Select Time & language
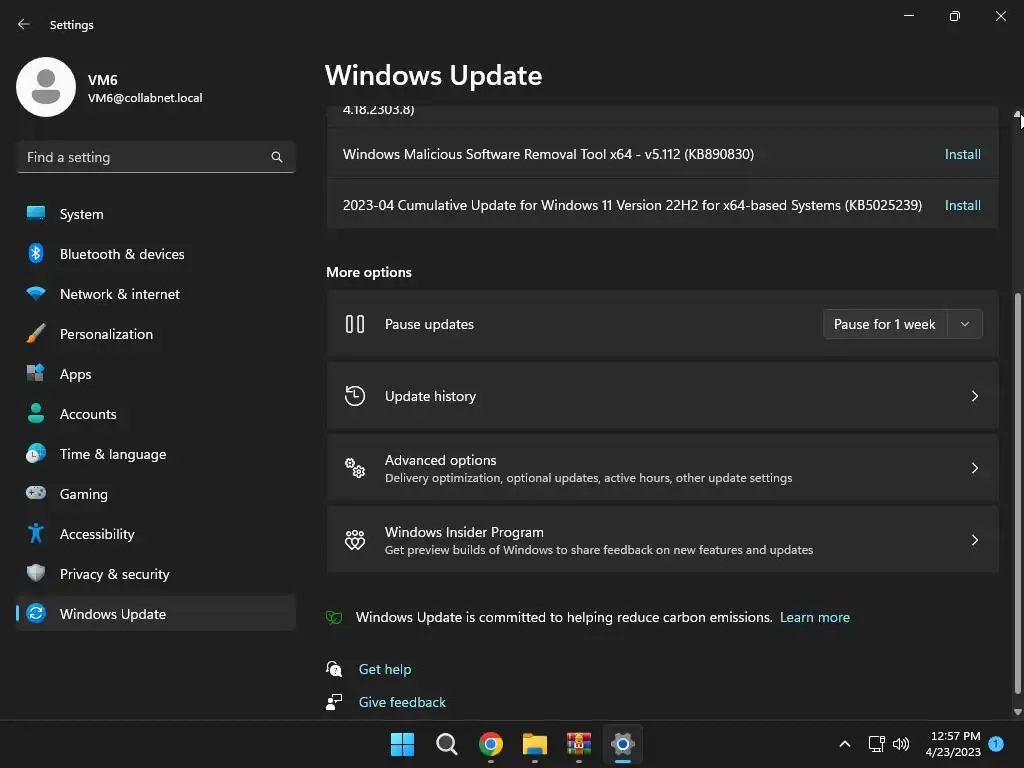Image resolution: width=1024 pixels, height=768 pixels. tap(155, 454)
